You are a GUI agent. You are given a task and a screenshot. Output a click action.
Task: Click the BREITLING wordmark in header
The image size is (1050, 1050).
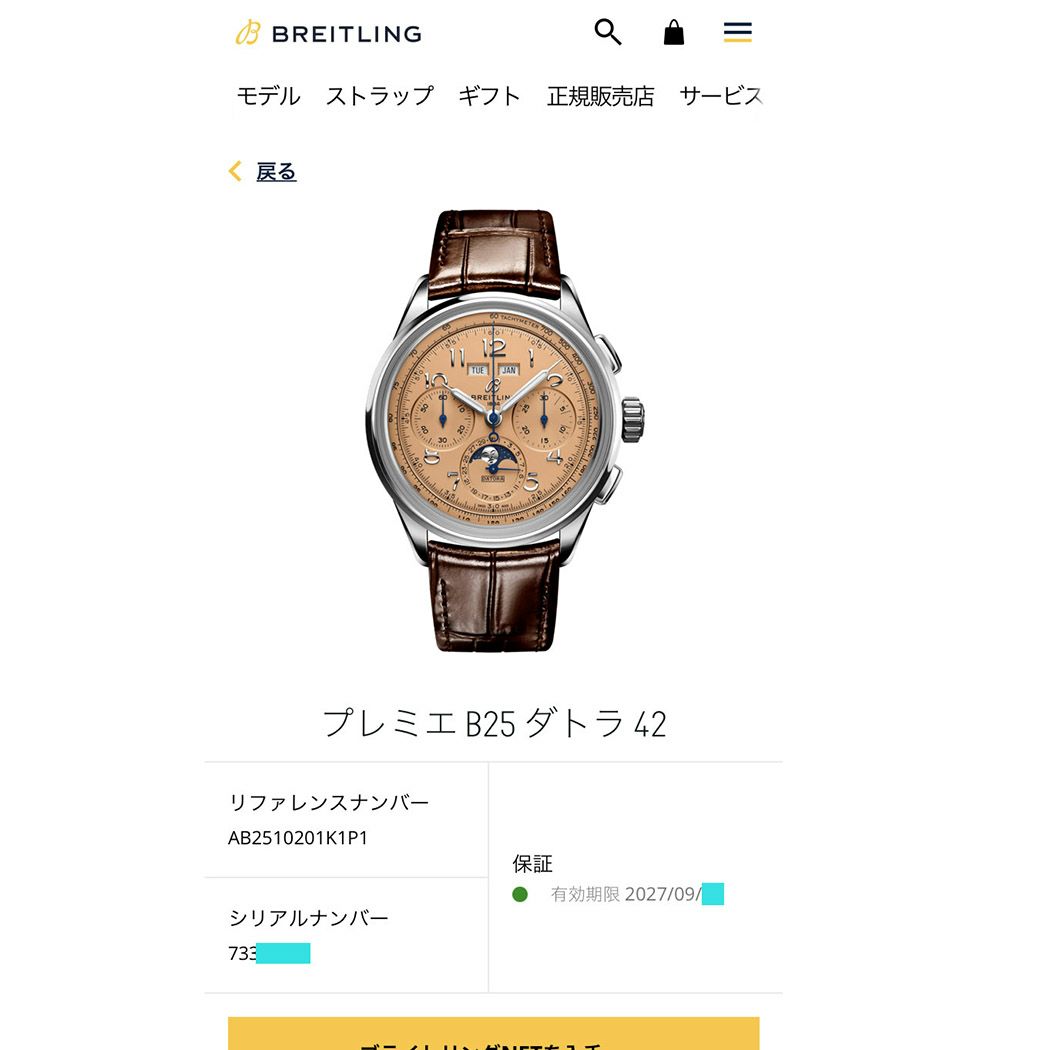tap(347, 33)
